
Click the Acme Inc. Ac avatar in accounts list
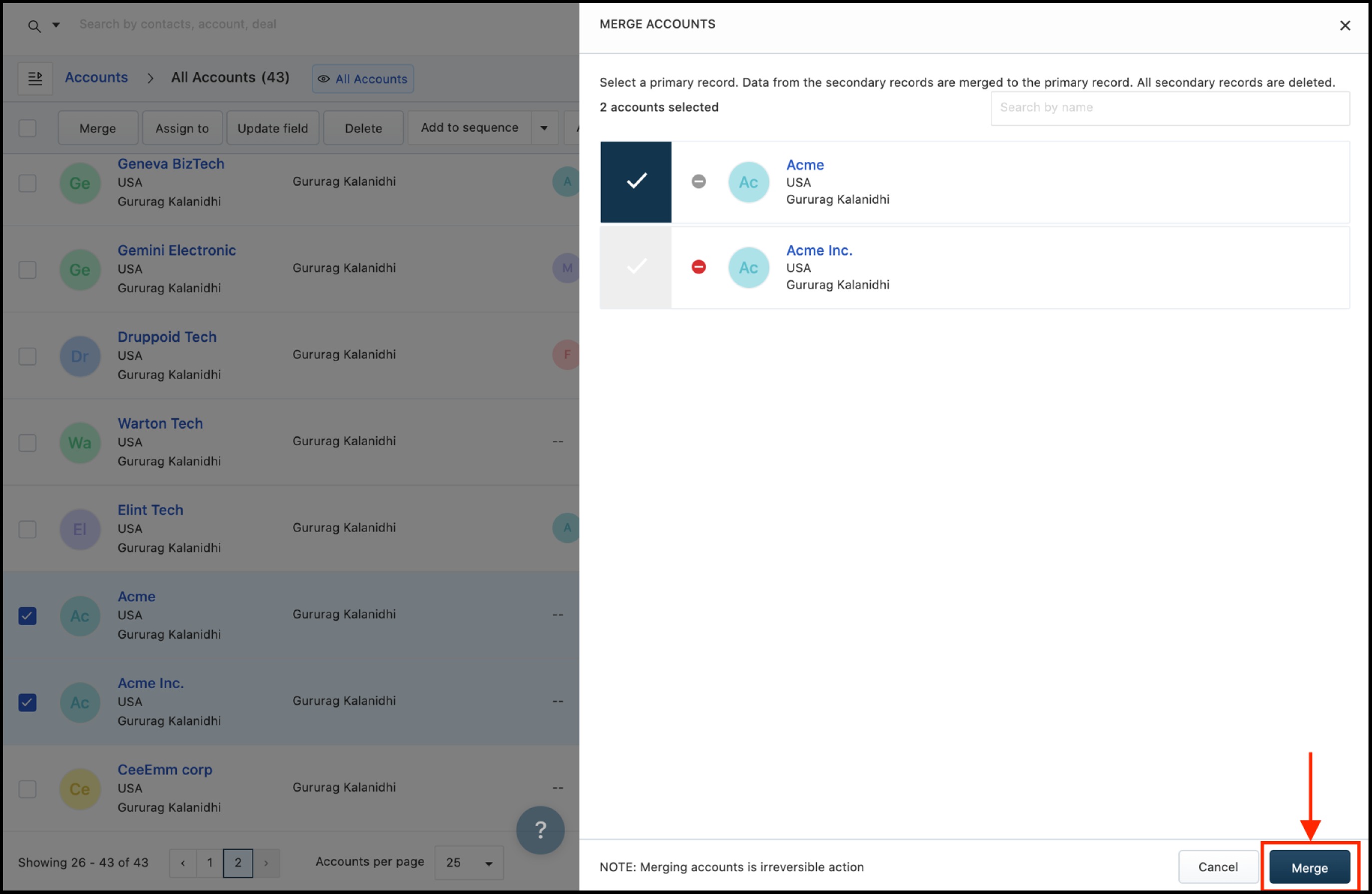tap(80, 702)
